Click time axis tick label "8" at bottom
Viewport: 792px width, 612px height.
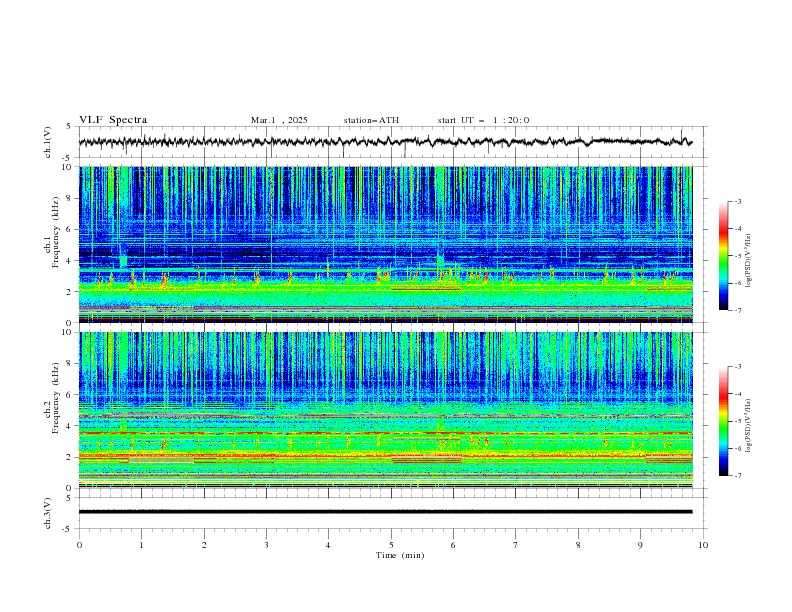(x=578, y=545)
